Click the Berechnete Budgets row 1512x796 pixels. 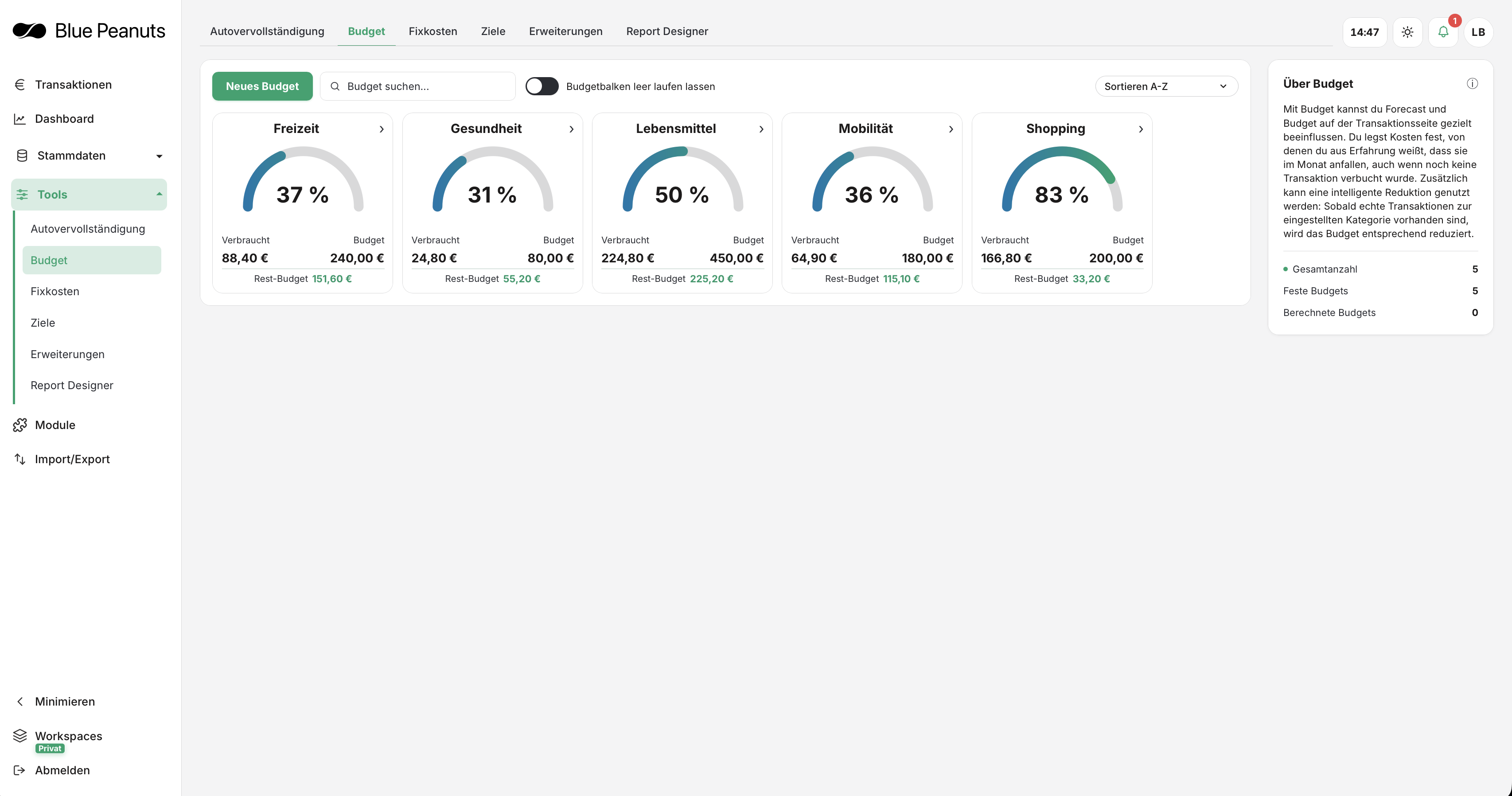(x=1380, y=313)
